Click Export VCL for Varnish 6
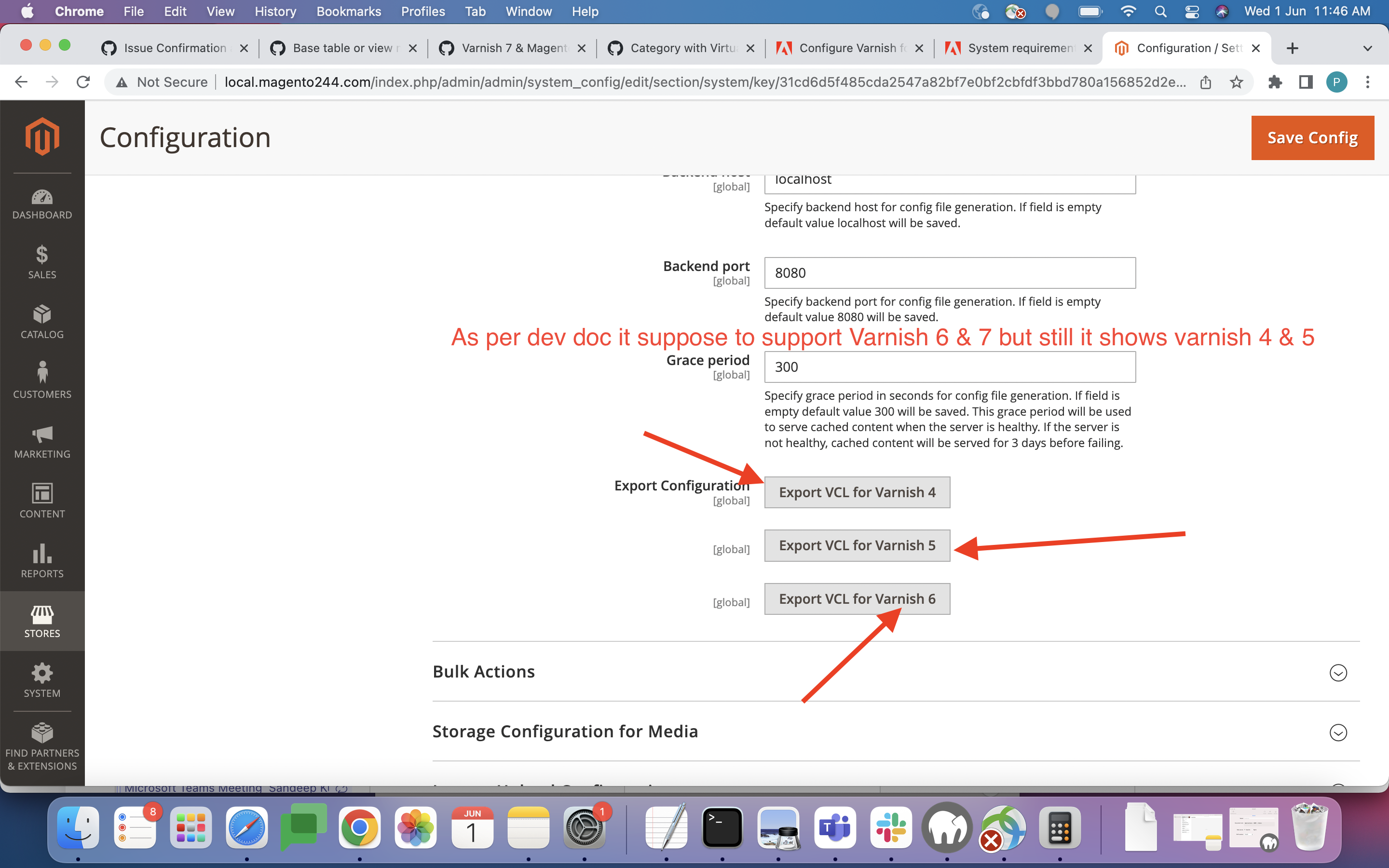1389x868 pixels. (x=857, y=599)
